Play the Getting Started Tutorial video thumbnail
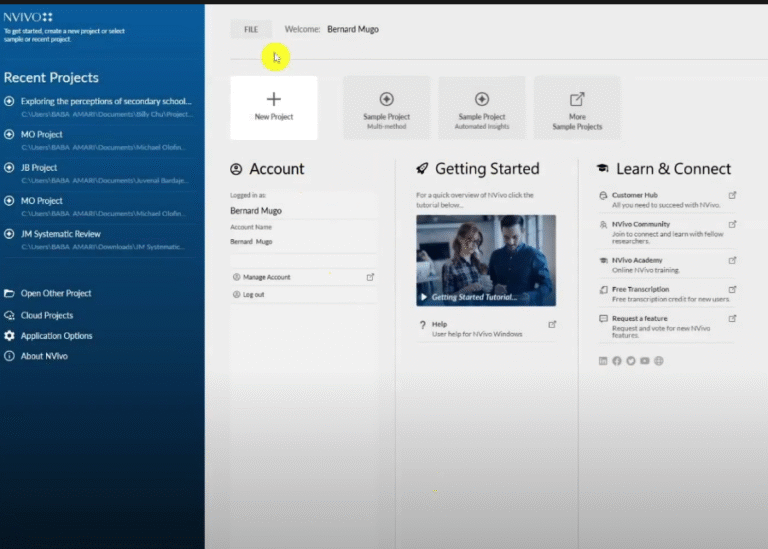Image resolution: width=768 pixels, height=549 pixels. (486, 260)
